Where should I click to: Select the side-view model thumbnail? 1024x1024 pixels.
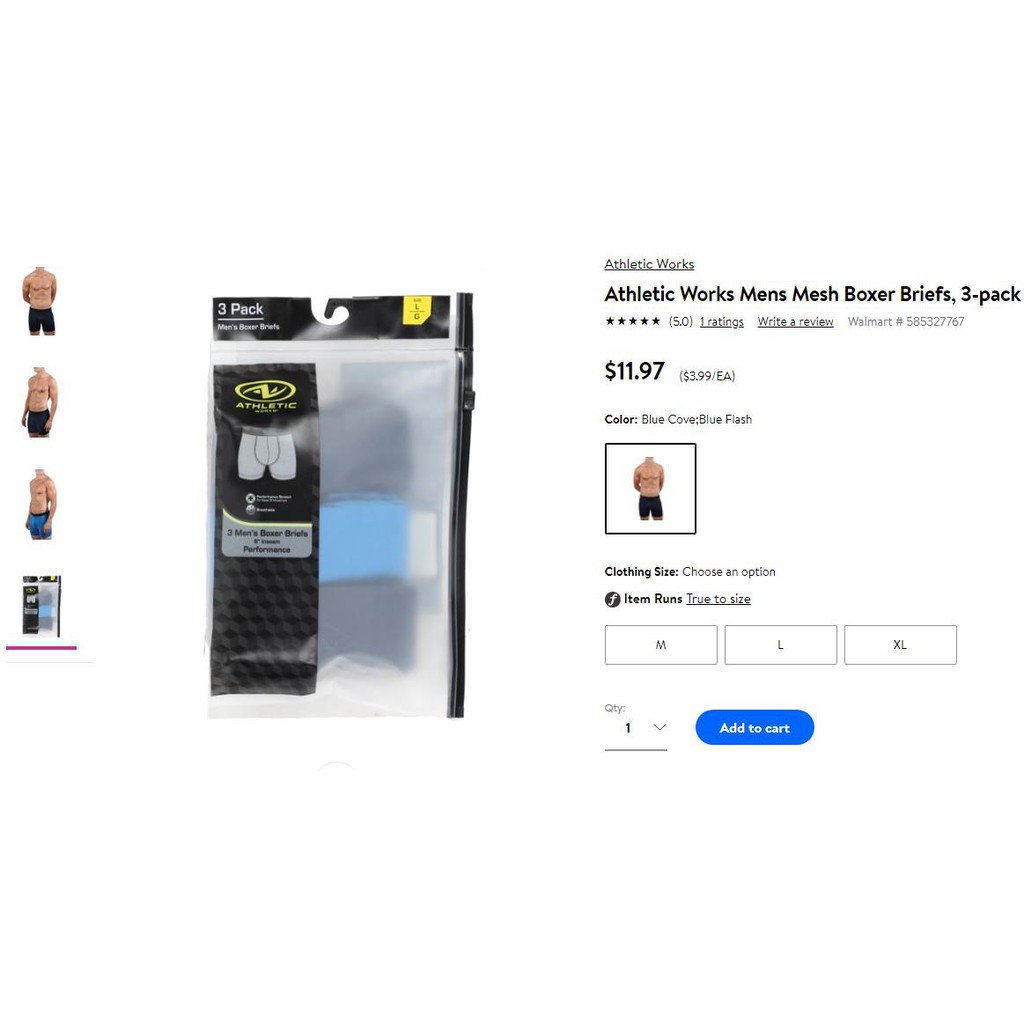(x=40, y=402)
